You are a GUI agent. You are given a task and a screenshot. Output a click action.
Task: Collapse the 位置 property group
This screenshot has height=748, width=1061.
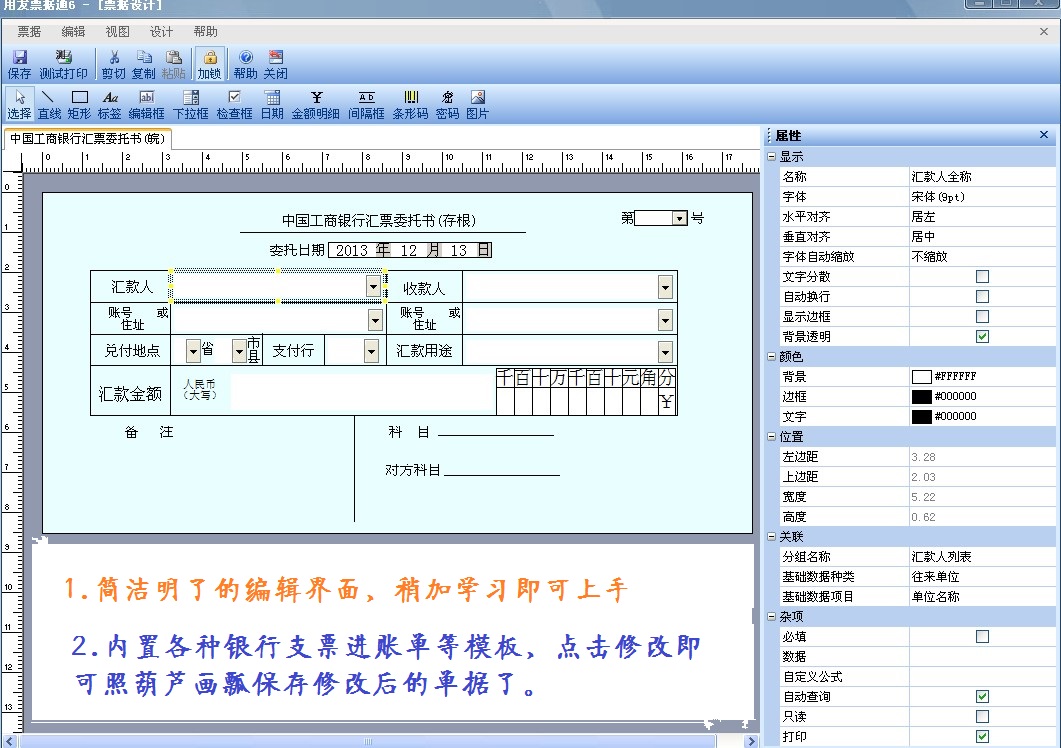(771, 437)
